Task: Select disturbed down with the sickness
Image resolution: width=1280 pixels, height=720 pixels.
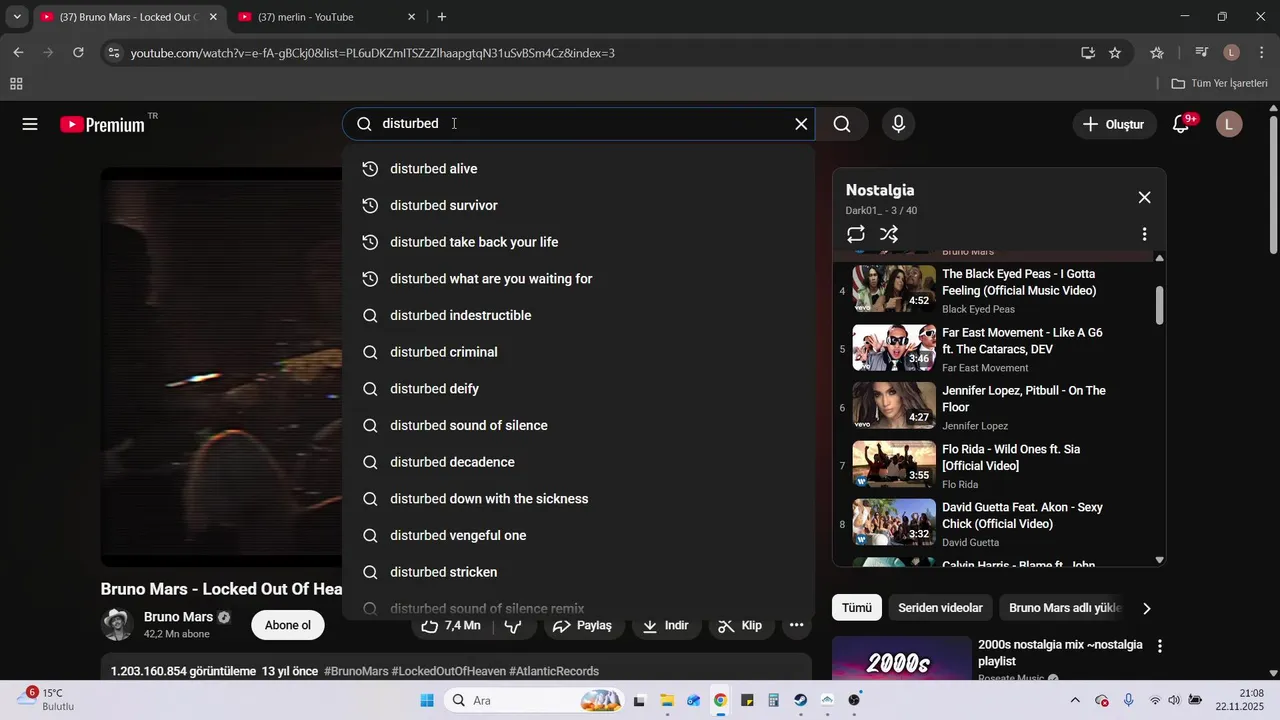Action: (x=578, y=499)
